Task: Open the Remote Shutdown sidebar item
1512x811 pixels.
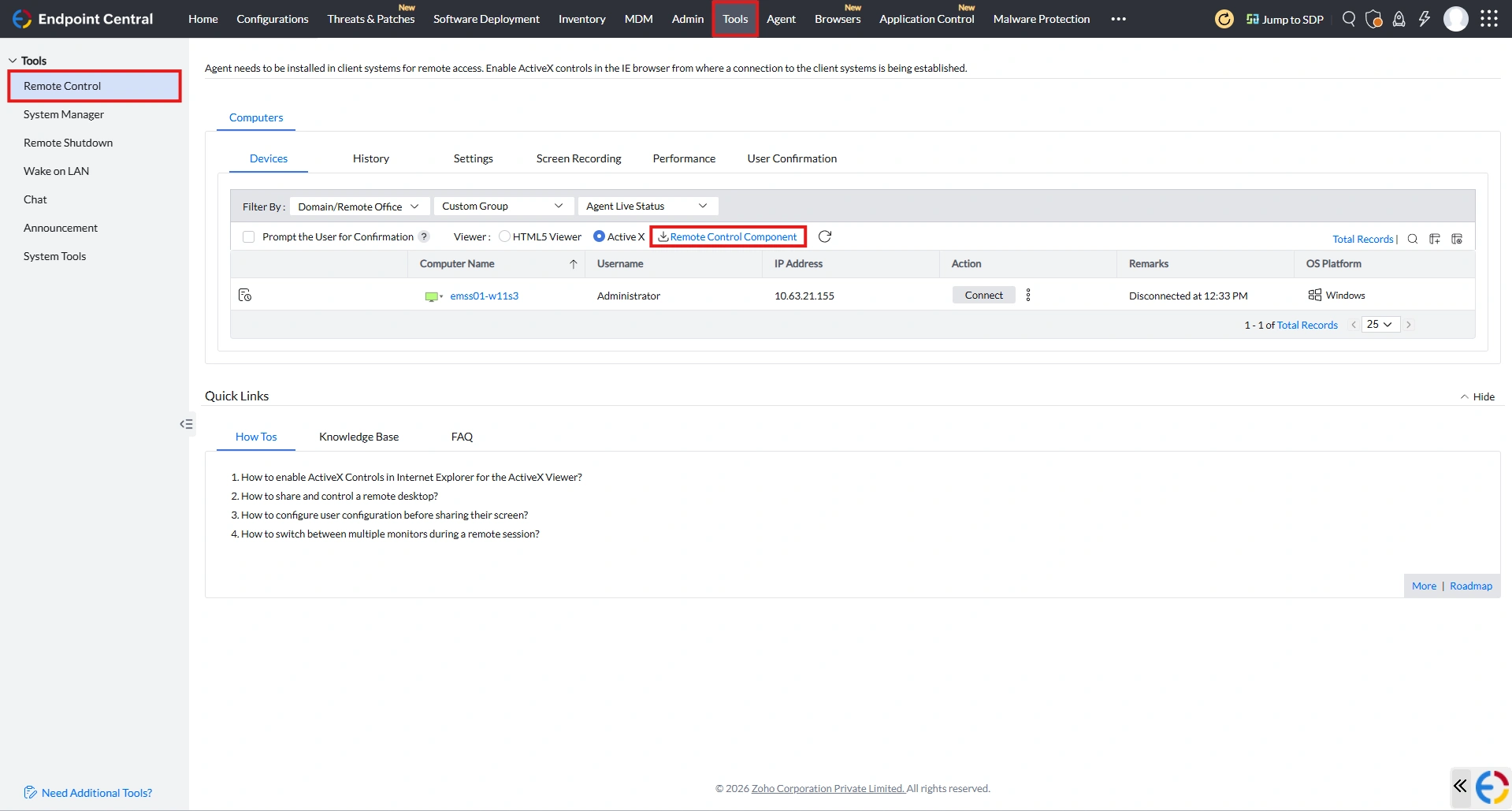Action: tap(68, 143)
